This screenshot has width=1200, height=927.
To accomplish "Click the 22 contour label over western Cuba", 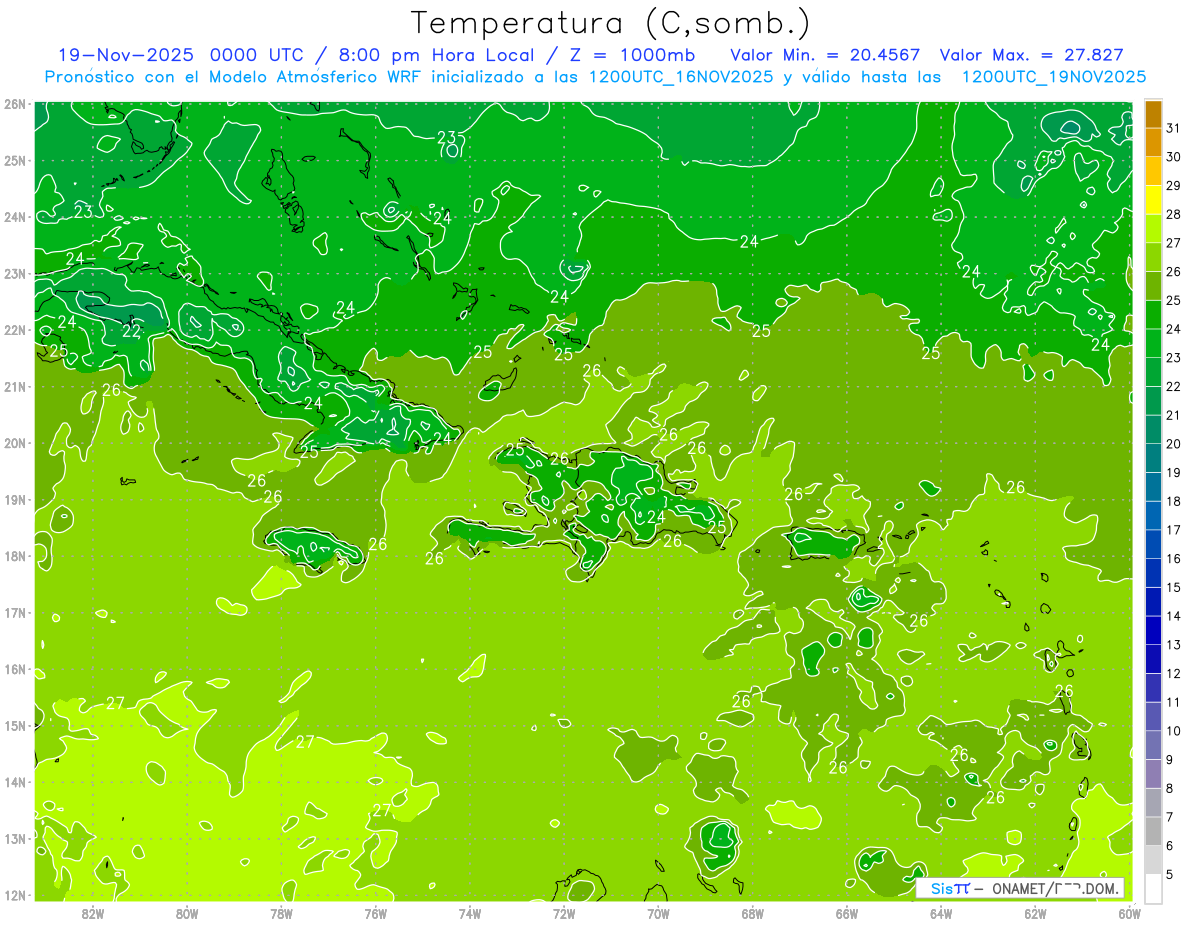I will [131, 331].
